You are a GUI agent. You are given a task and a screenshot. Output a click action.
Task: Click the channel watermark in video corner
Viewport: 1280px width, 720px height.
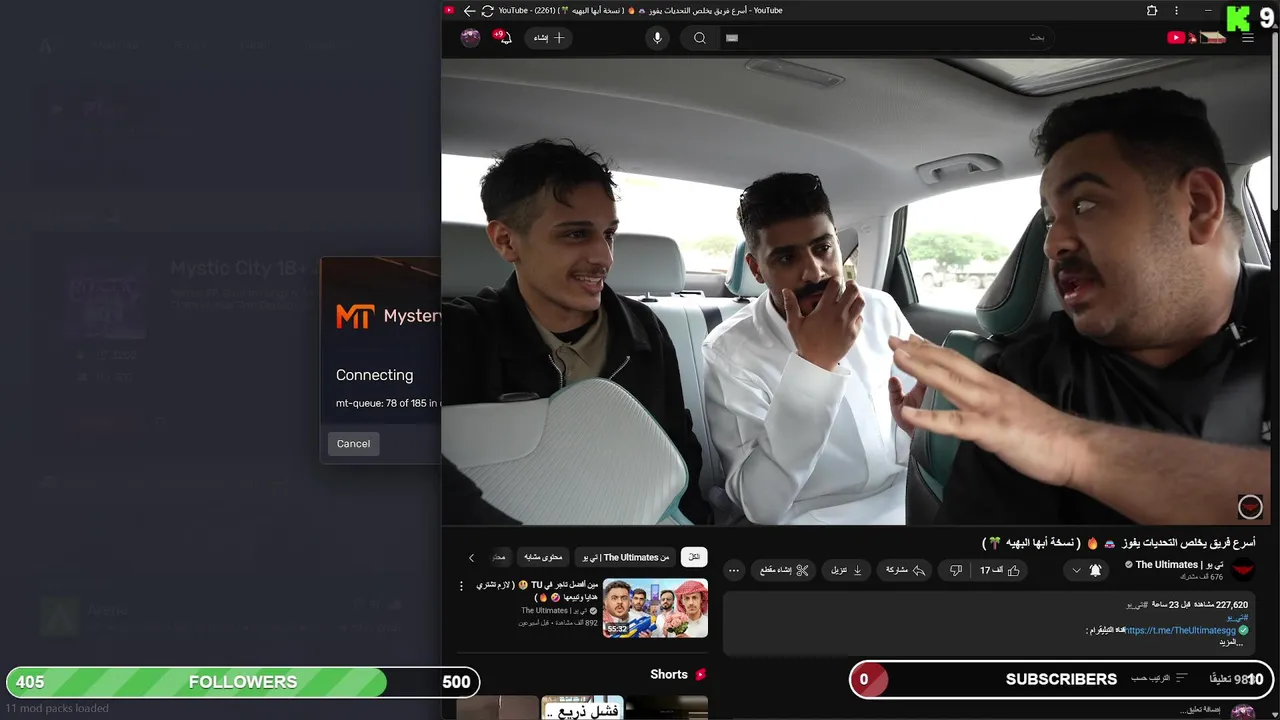(x=1250, y=507)
